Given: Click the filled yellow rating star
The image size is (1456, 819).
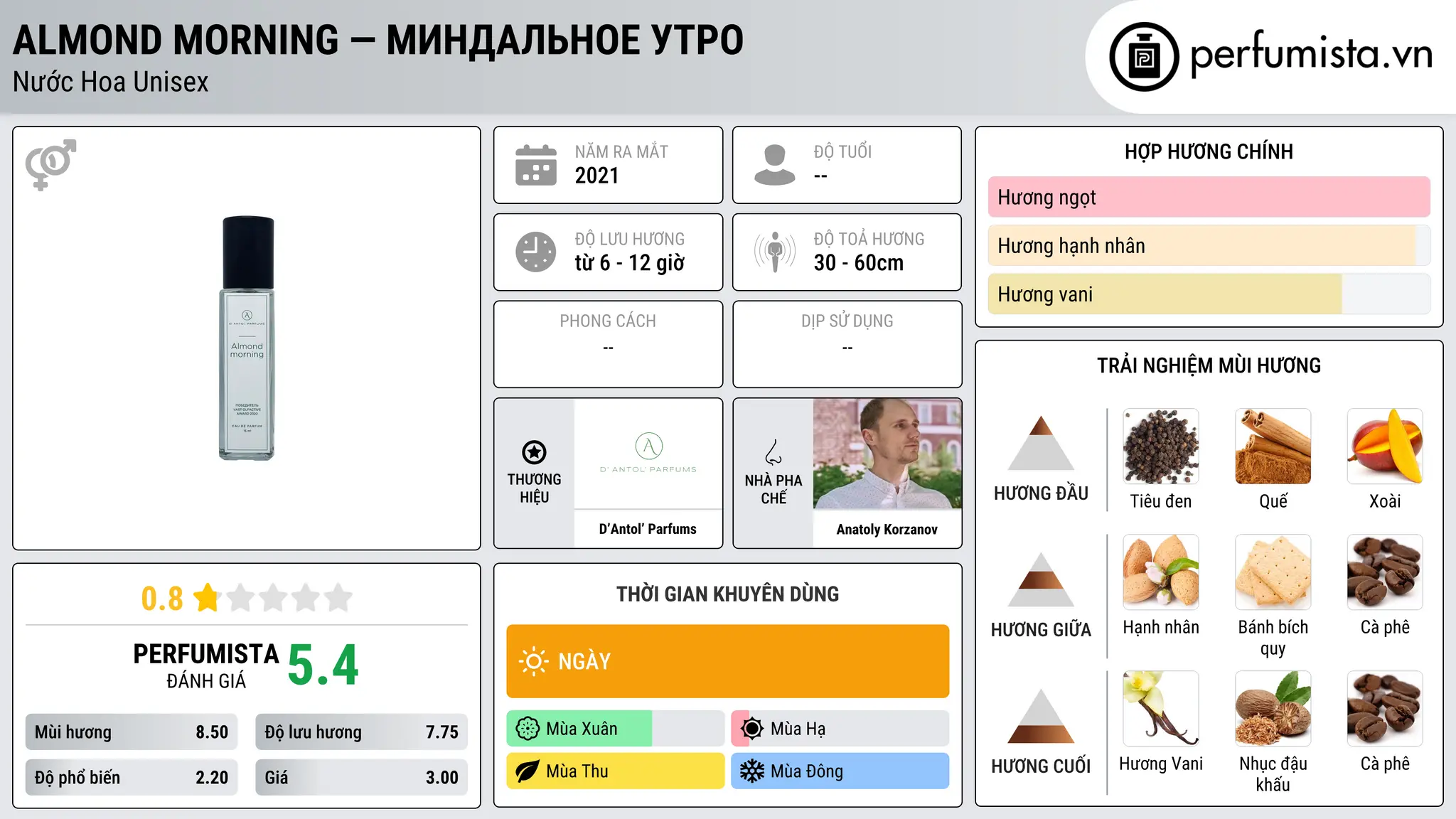Looking at the screenshot, I should click(x=207, y=597).
